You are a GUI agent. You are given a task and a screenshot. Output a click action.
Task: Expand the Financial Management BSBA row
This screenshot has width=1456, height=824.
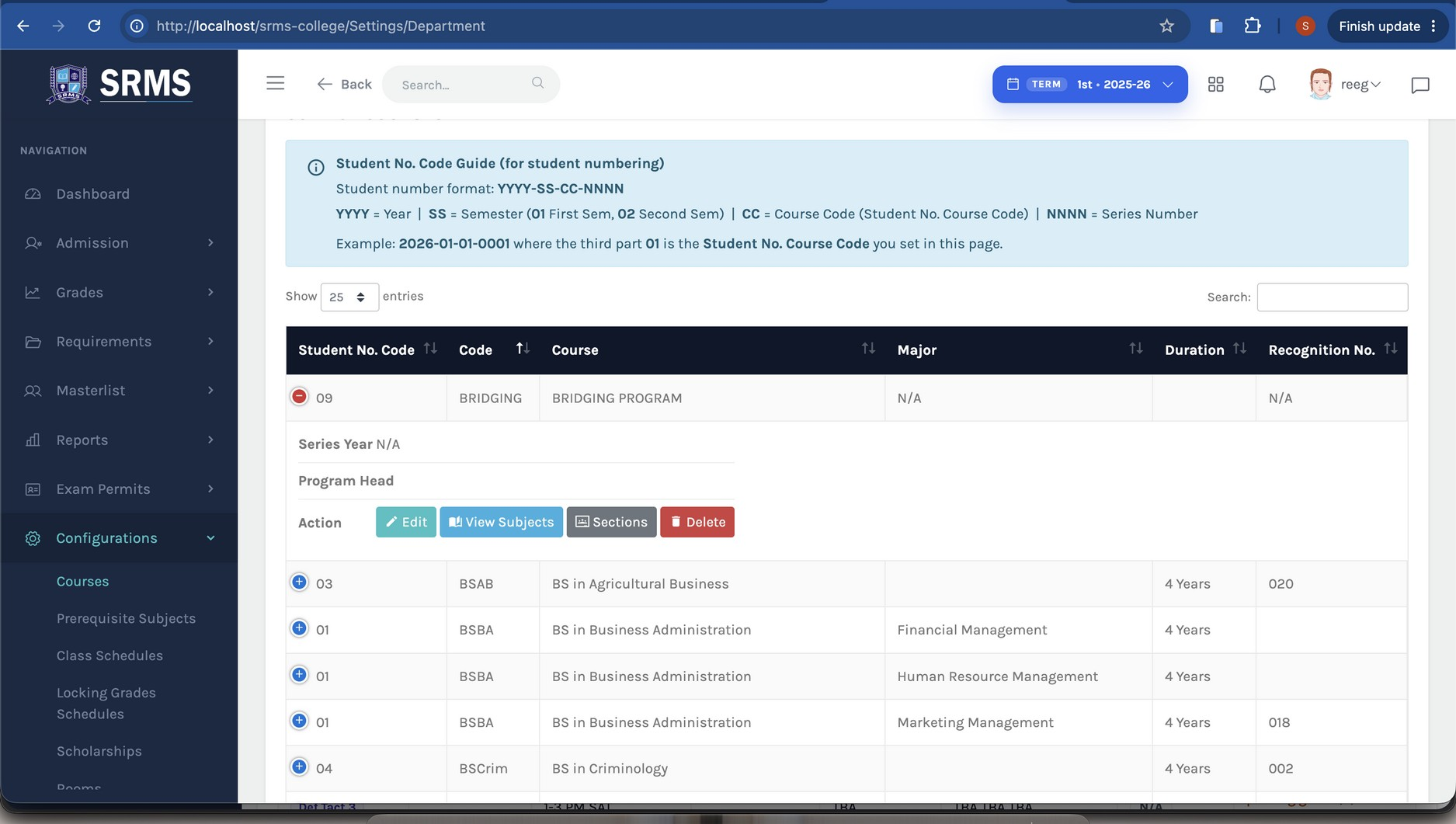pos(299,628)
